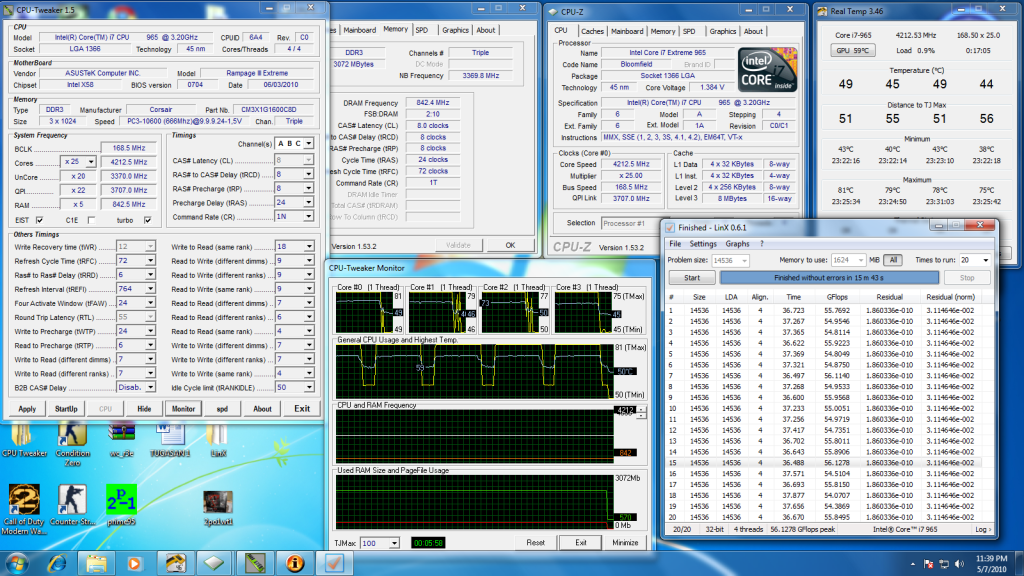1024x576 pixels.
Task: Click the spd button in CPU-Tweaker
Action: [222, 409]
